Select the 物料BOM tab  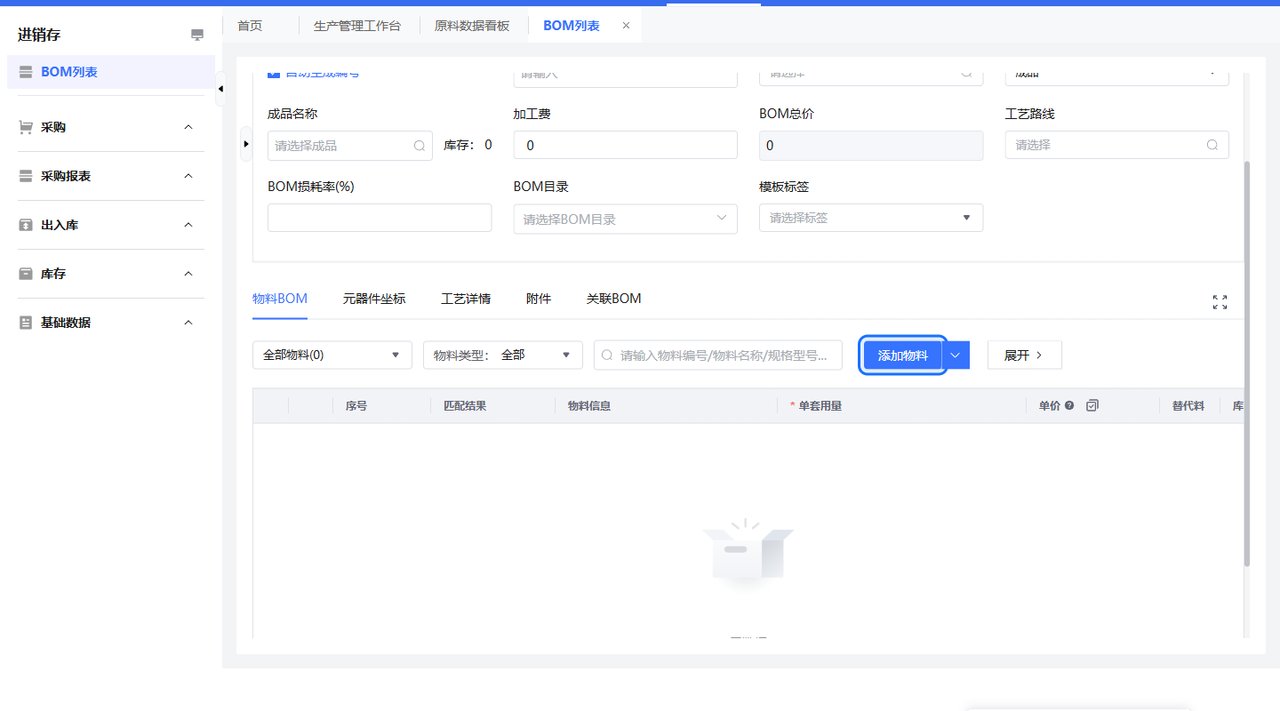coord(280,299)
